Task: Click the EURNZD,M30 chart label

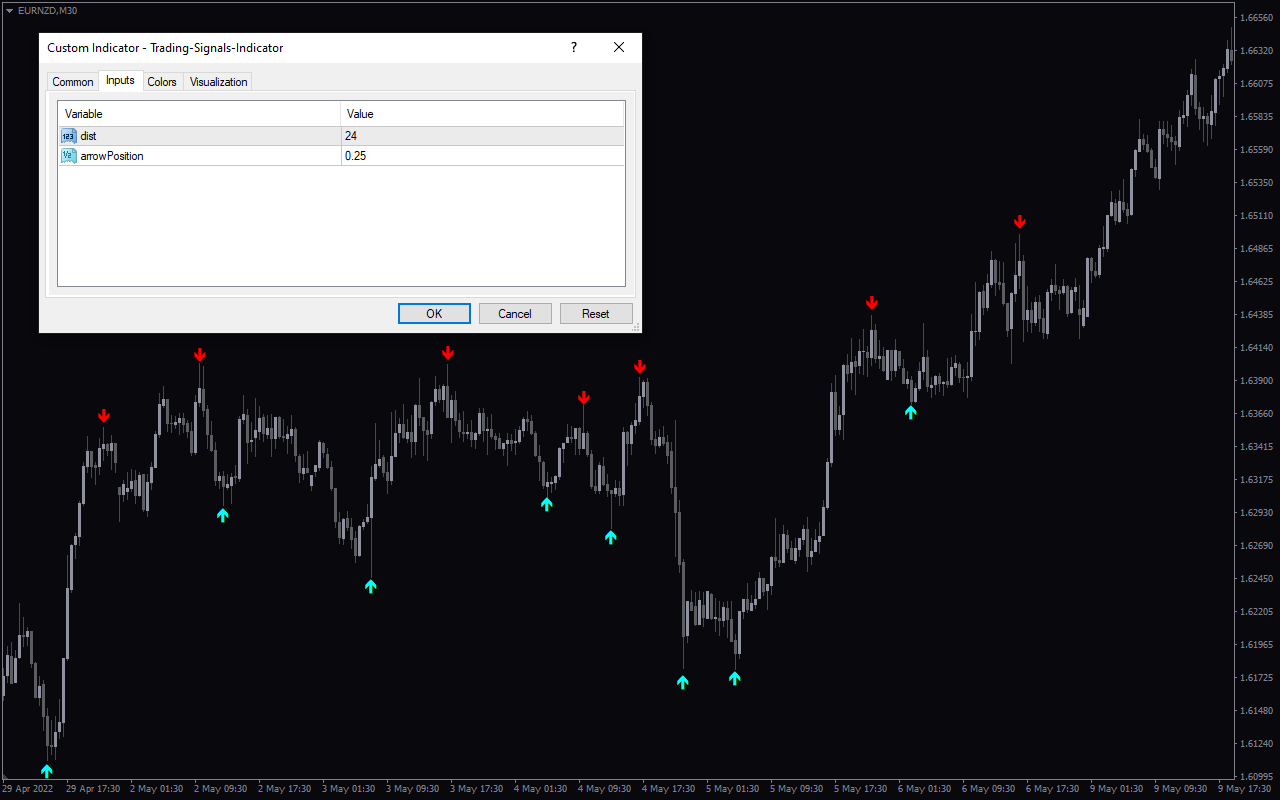Action: [47, 10]
